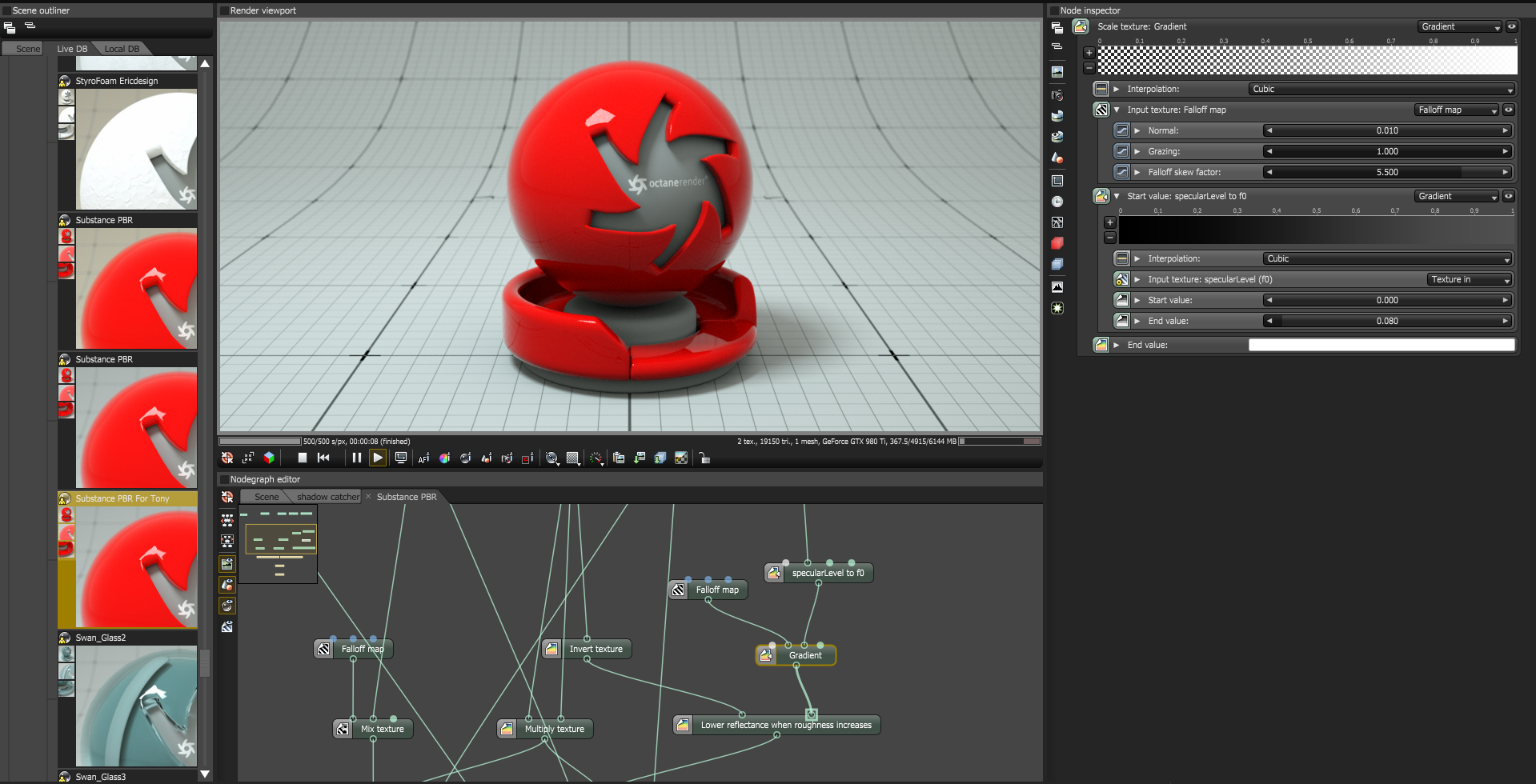Close the Substance PBR nodegraph tab
This screenshot has width=1536, height=784.
368,497
